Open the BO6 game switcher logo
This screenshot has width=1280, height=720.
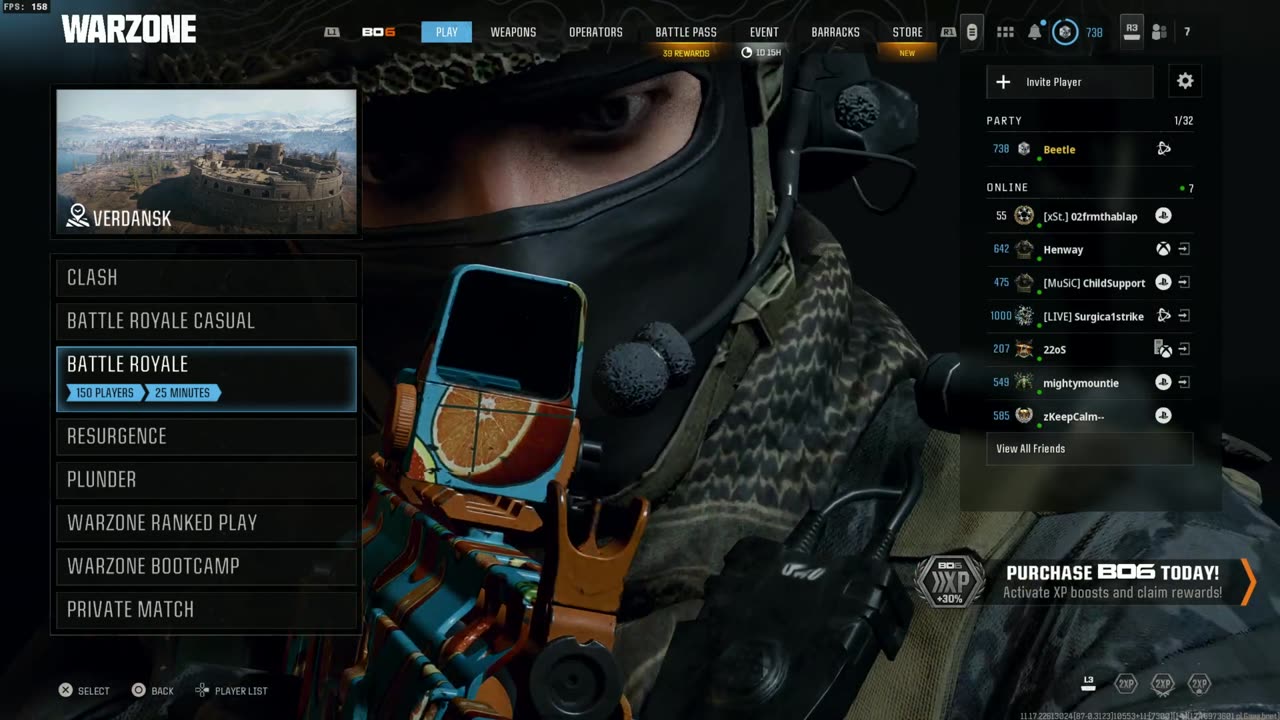click(x=378, y=32)
